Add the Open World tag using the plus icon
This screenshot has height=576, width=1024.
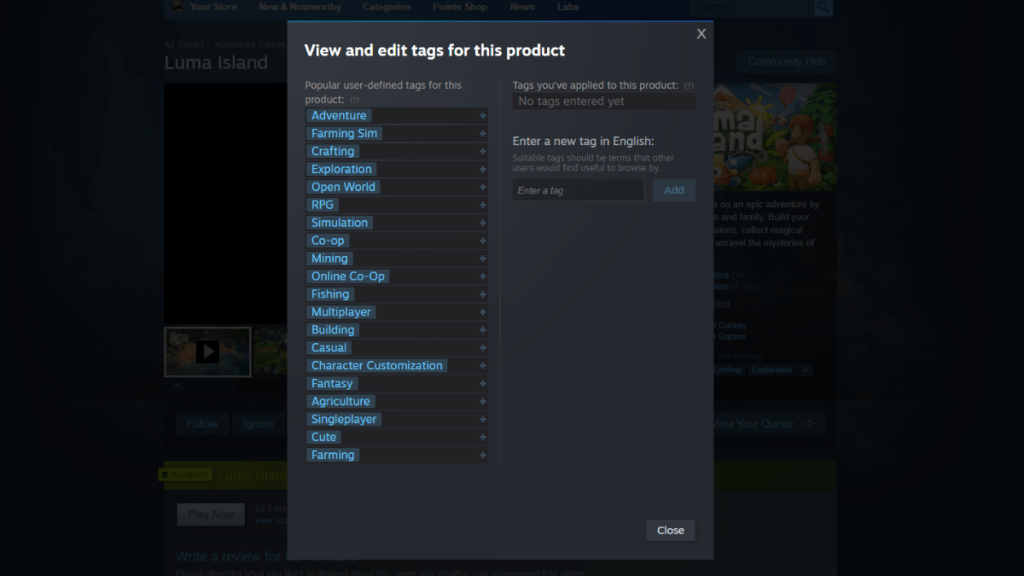pyautogui.click(x=482, y=187)
